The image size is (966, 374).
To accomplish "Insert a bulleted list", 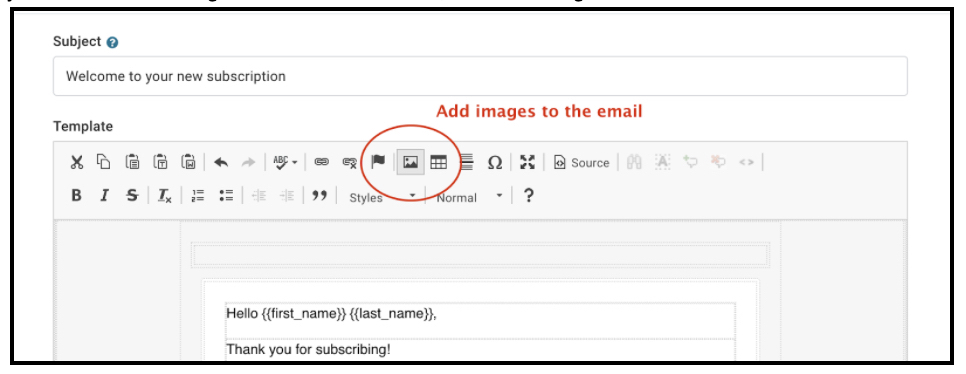I will 226,196.
